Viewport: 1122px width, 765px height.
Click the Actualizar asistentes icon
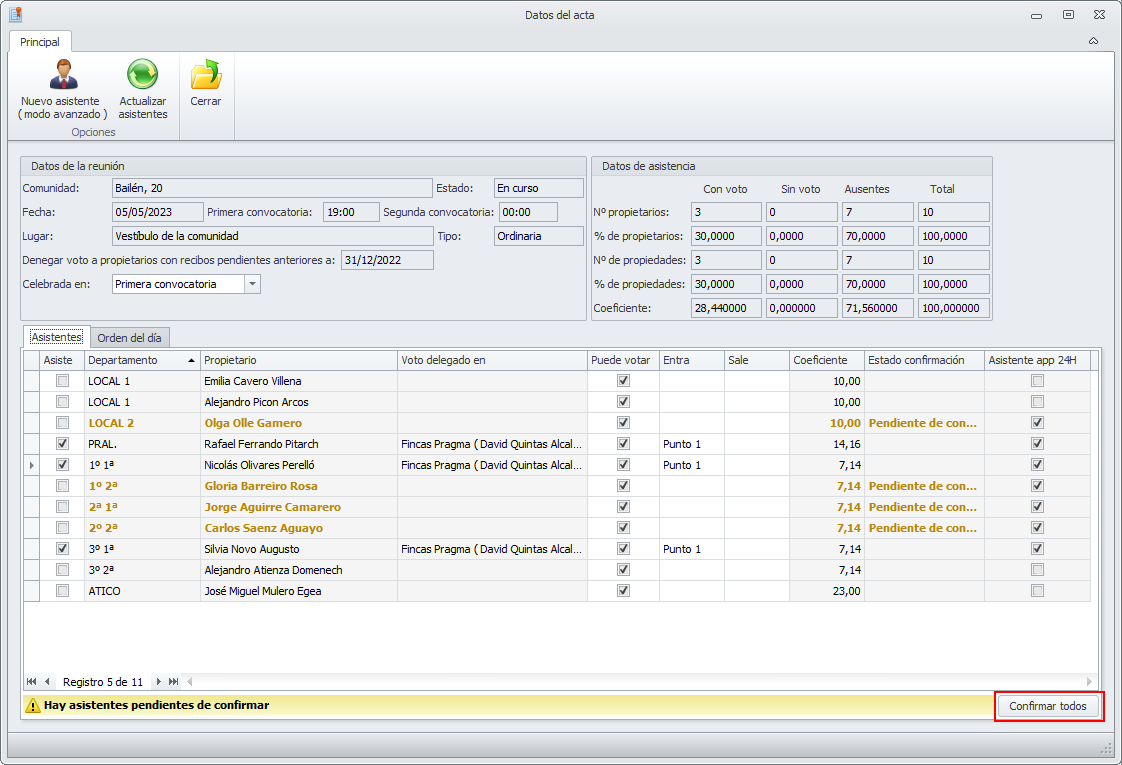143,75
